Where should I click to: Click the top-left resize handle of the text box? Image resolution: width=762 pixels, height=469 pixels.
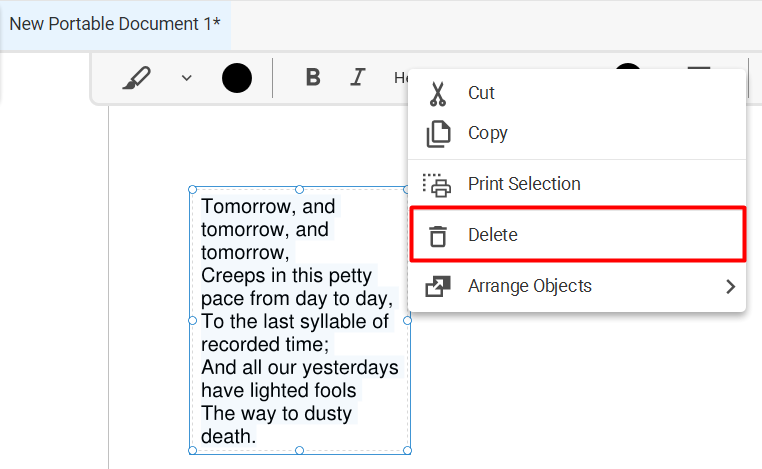(x=192, y=190)
